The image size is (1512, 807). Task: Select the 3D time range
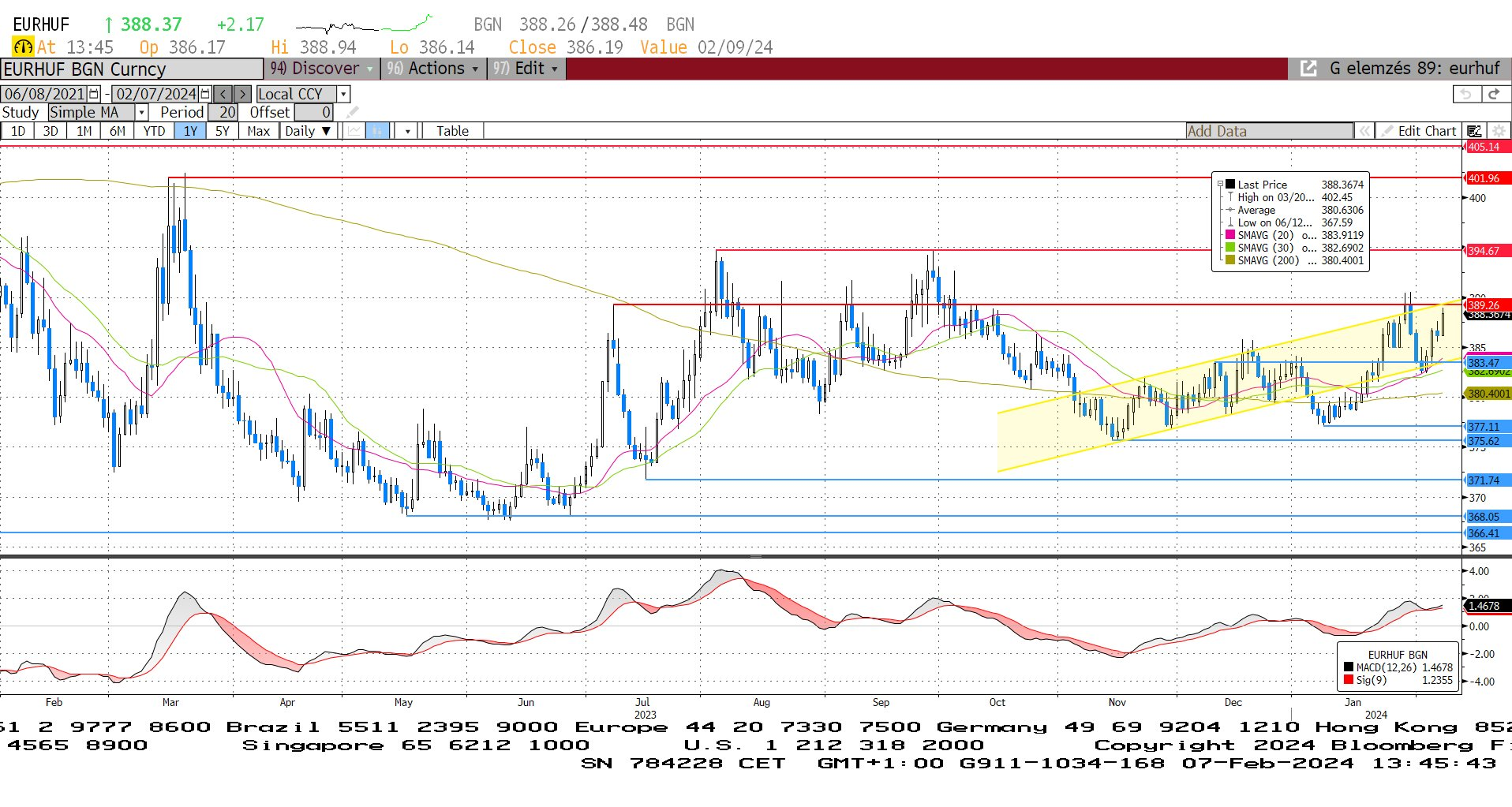click(51, 131)
